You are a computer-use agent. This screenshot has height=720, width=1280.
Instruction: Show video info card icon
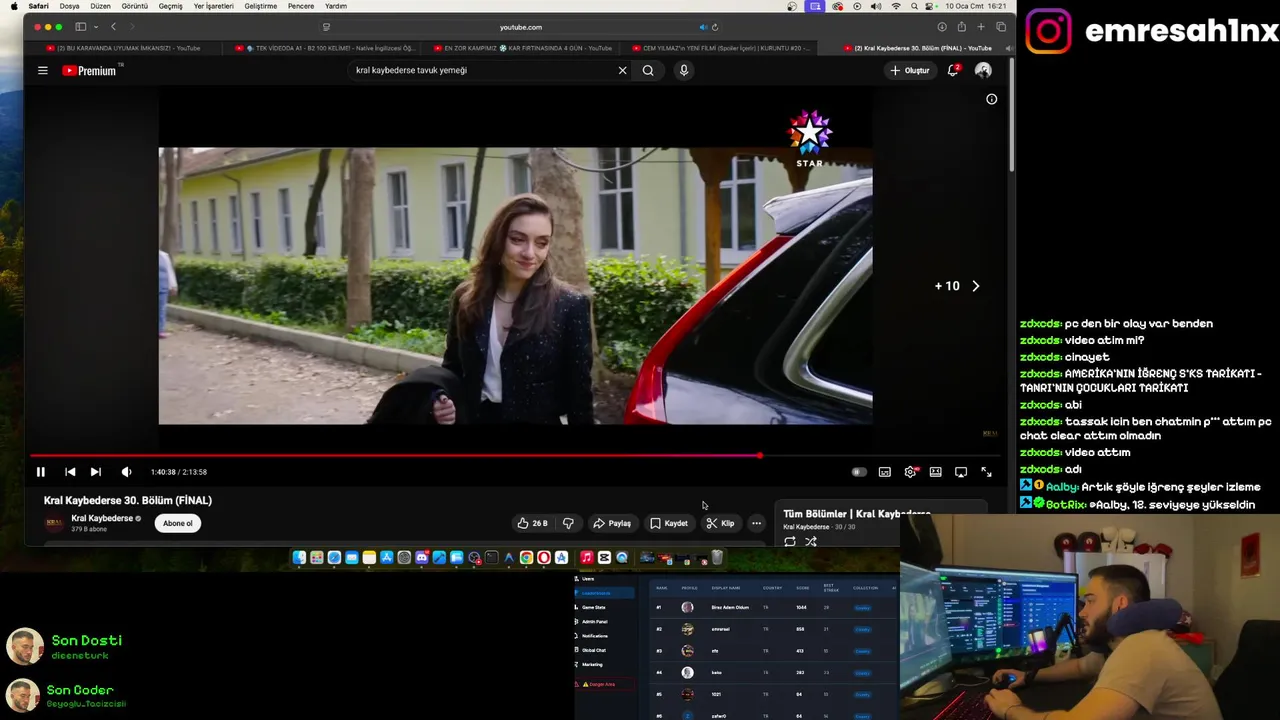click(x=992, y=99)
